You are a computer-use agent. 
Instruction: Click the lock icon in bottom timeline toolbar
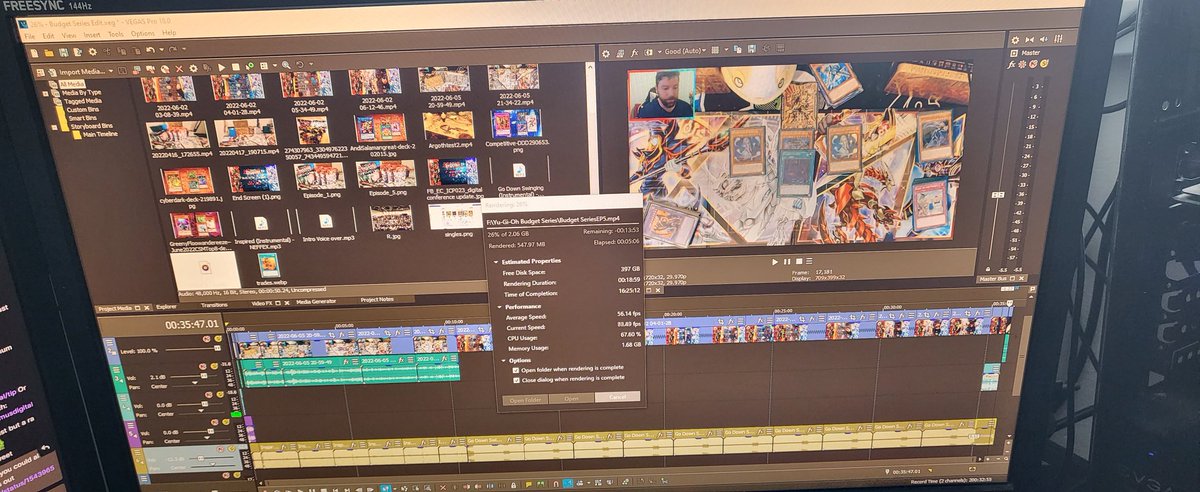[x=513, y=486]
